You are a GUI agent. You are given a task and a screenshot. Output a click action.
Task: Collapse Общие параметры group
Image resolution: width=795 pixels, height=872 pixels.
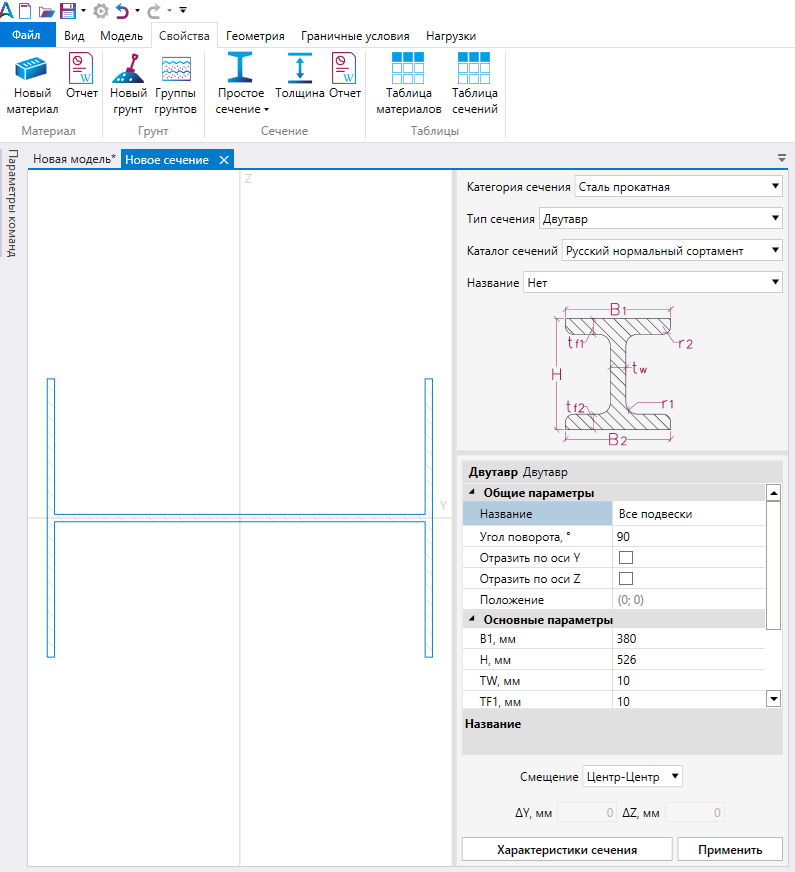click(472, 492)
